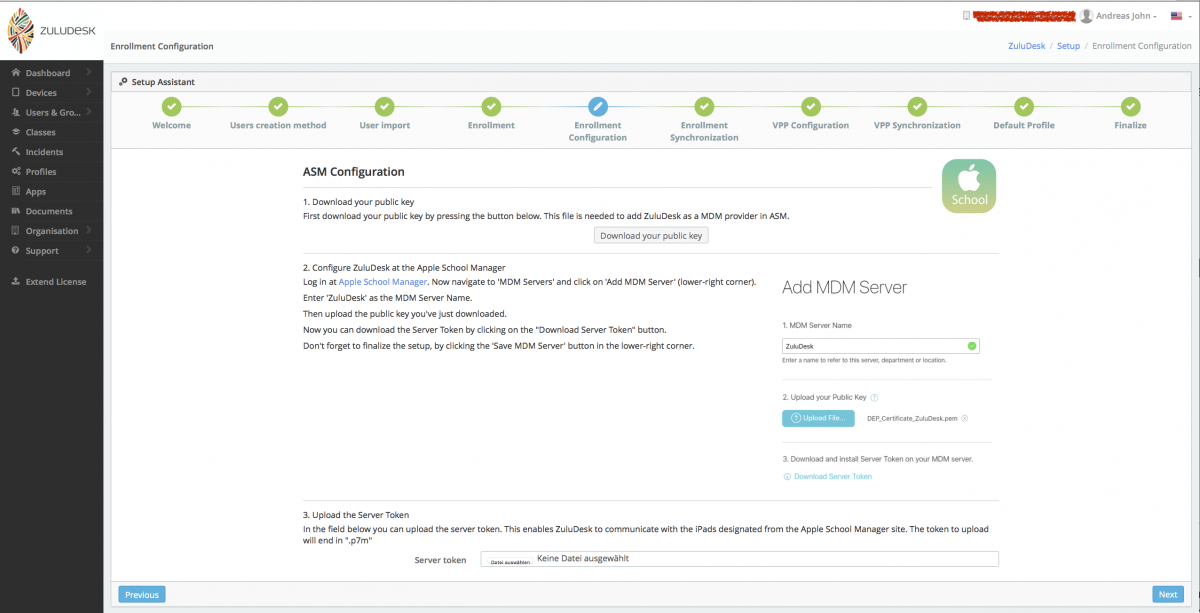This screenshot has height=613, width=1200.
Task: Click the Devices icon in sidebar
Action: tap(16, 93)
